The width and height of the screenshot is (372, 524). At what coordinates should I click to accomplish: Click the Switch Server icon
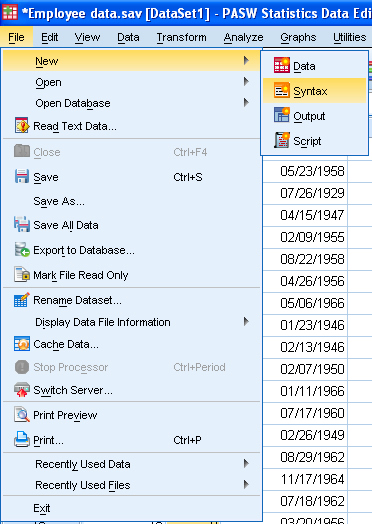tap(22, 390)
